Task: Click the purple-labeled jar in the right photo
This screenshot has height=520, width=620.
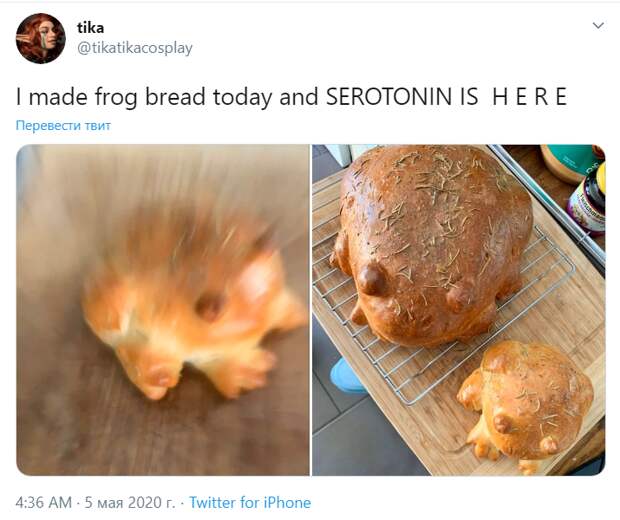Action: [x=587, y=201]
